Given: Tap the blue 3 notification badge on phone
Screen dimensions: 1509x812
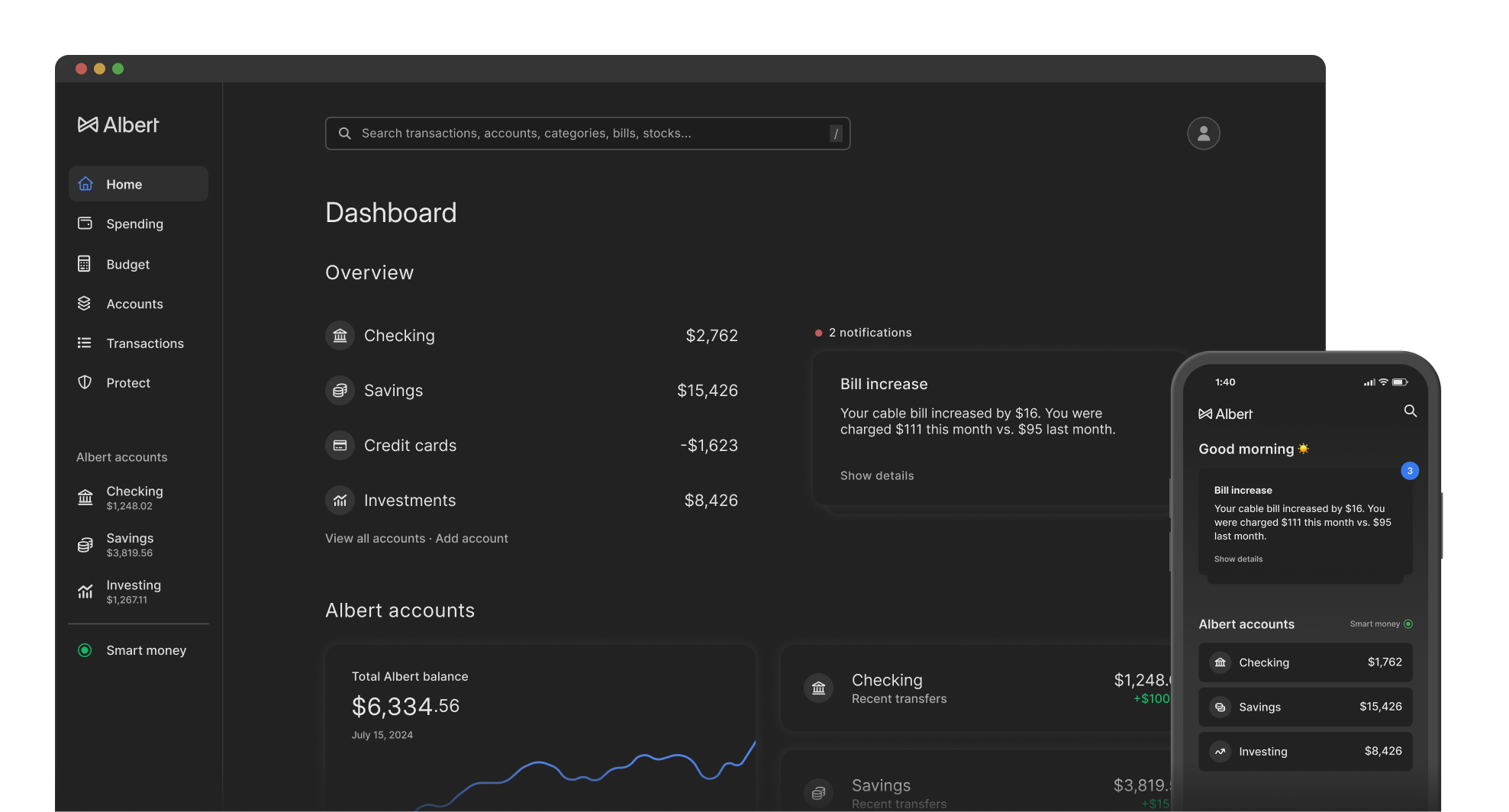Looking at the screenshot, I should (1410, 471).
